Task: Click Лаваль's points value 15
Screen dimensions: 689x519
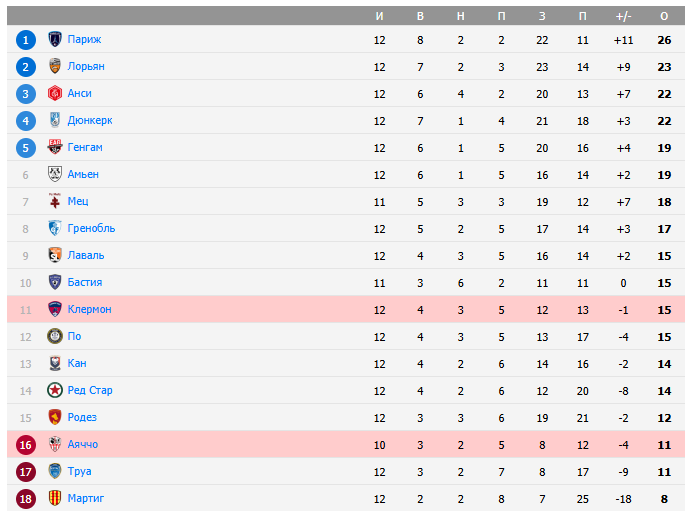Action: [664, 255]
